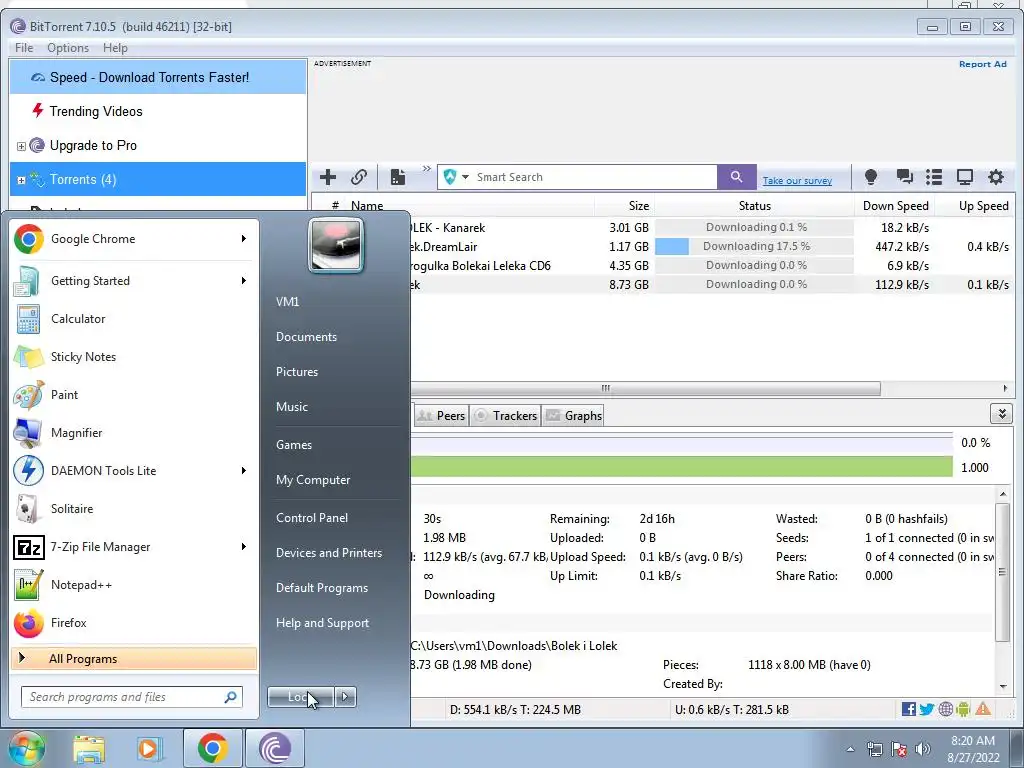The image size is (1024, 768).
Task: Click the Status column header
Action: coord(754,206)
